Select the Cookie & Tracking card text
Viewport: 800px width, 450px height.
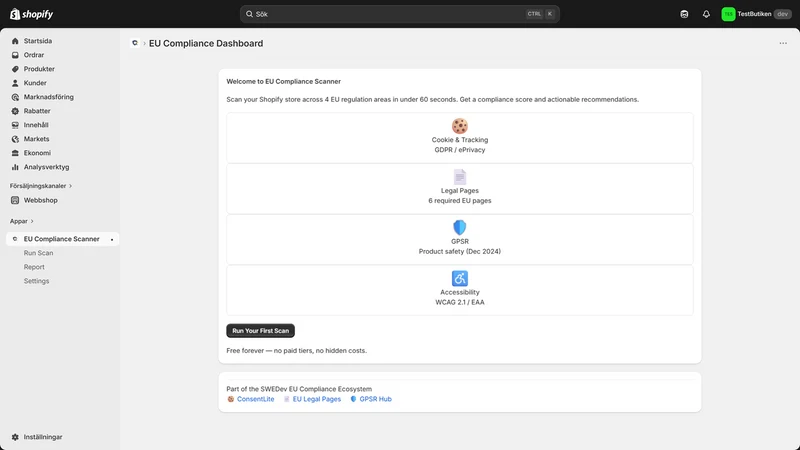pos(460,140)
